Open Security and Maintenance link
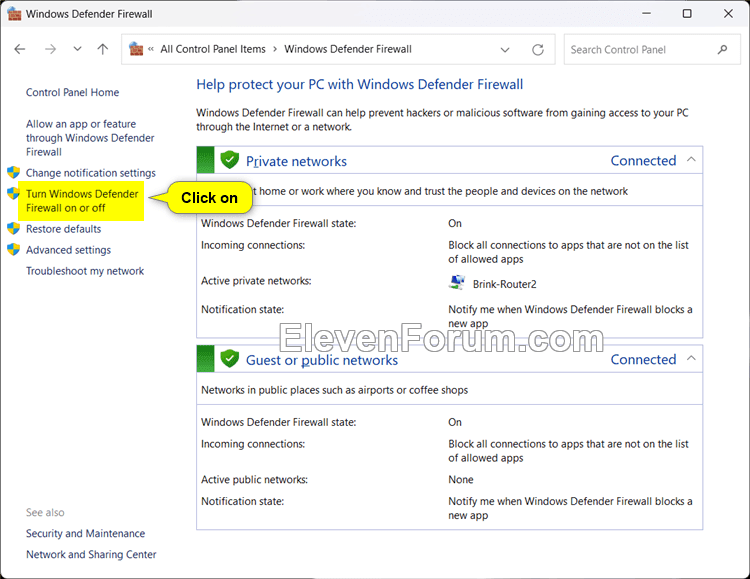The width and height of the screenshot is (750, 579). point(85,534)
